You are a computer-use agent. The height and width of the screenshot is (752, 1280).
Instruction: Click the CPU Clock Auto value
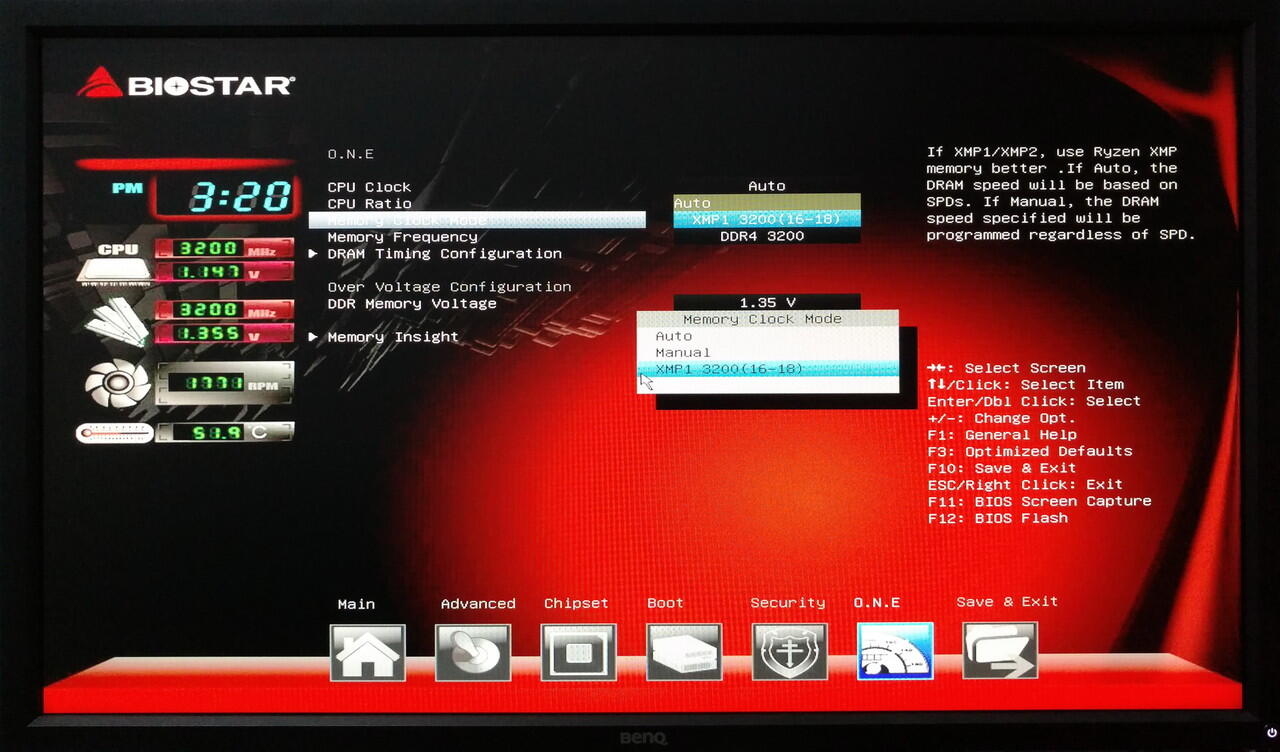pyautogui.click(x=767, y=186)
